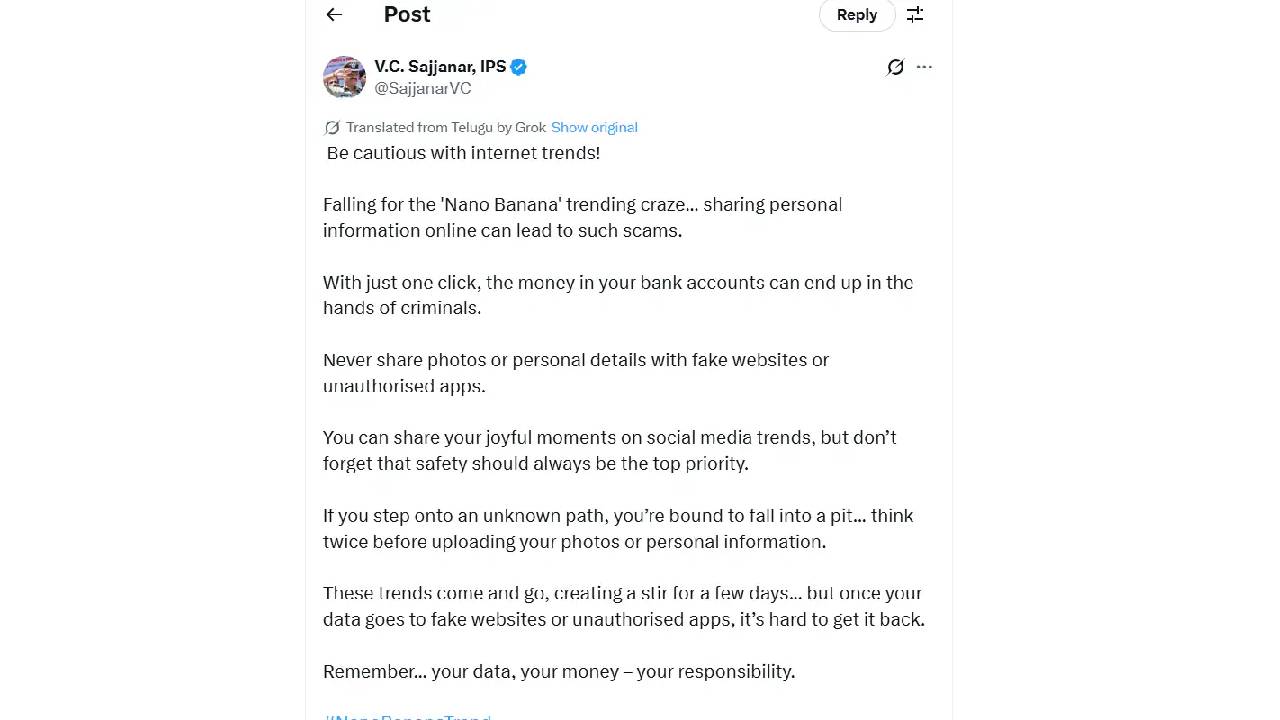Open the three-dot more options menu
Viewport: 1280px width, 720px height.
tap(924, 67)
